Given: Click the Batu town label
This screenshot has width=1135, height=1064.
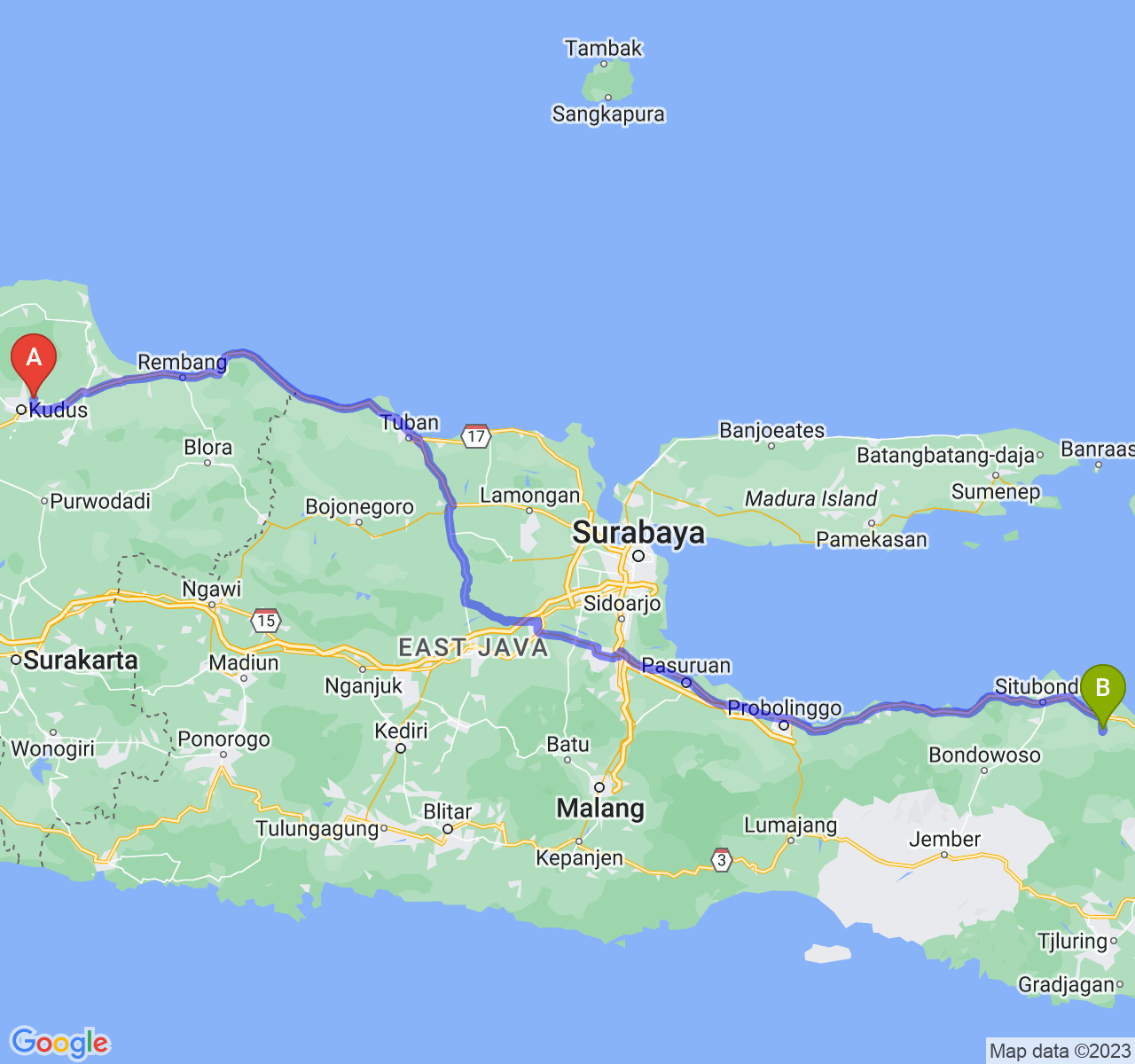Looking at the screenshot, I should click(567, 744).
